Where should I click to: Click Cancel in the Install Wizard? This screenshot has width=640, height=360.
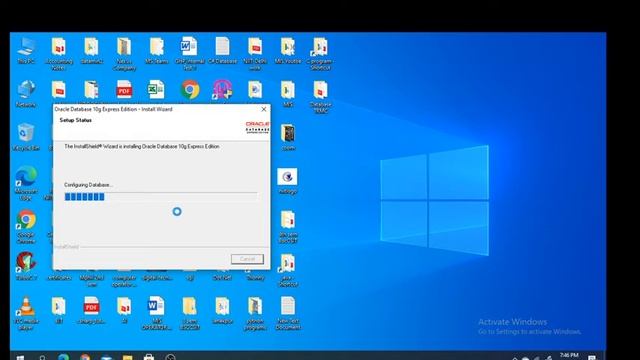coord(247,259)
